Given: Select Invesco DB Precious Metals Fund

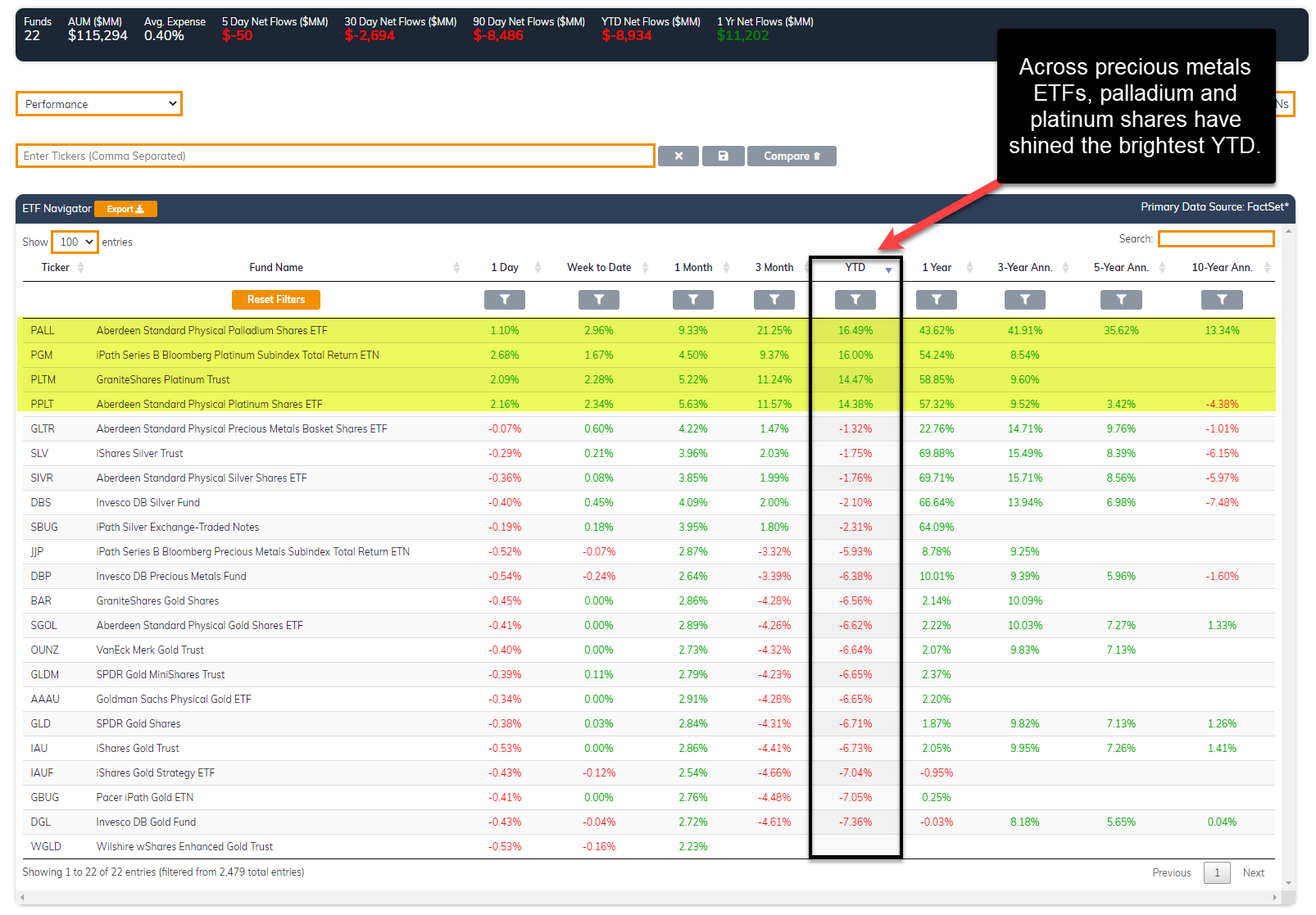Looking at the screenshot, I should (171, 577).
